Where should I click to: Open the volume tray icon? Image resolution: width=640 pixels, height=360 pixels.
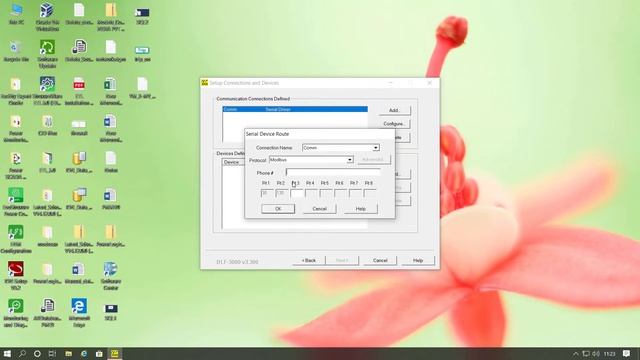(x=596, y=353)
